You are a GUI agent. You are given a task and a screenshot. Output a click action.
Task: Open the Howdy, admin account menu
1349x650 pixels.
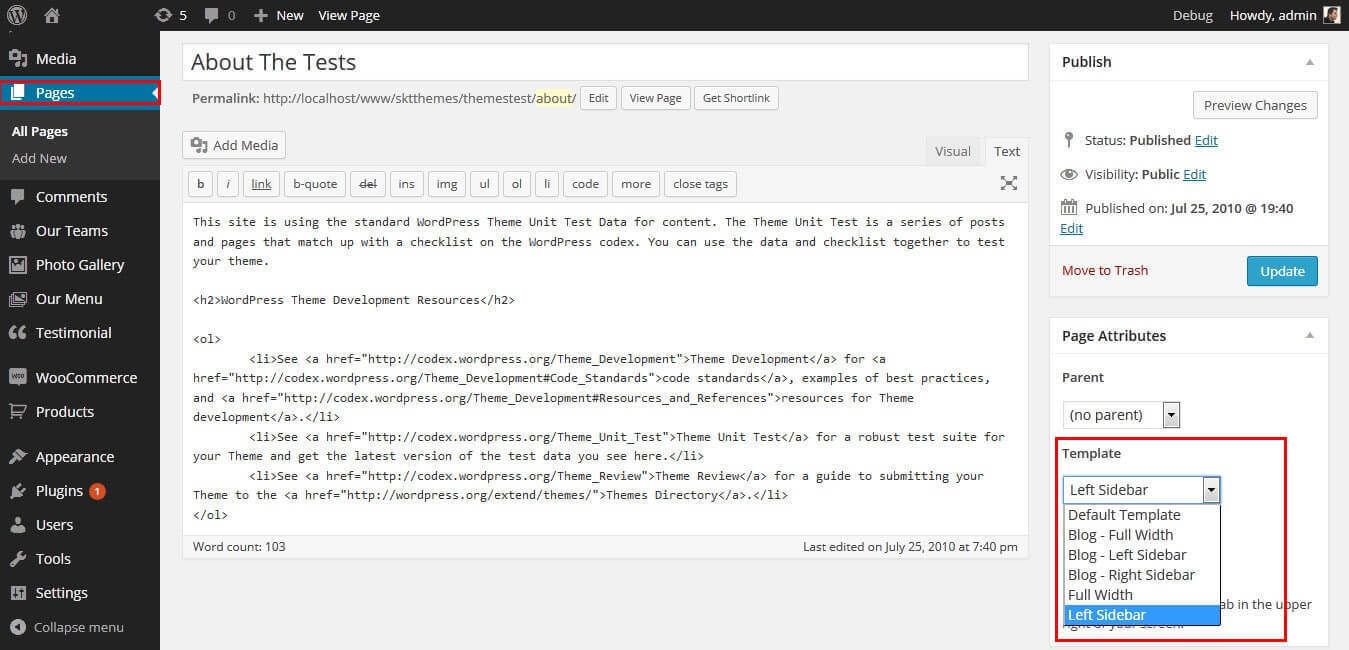pyautogui.click(x=1284, y=15)
